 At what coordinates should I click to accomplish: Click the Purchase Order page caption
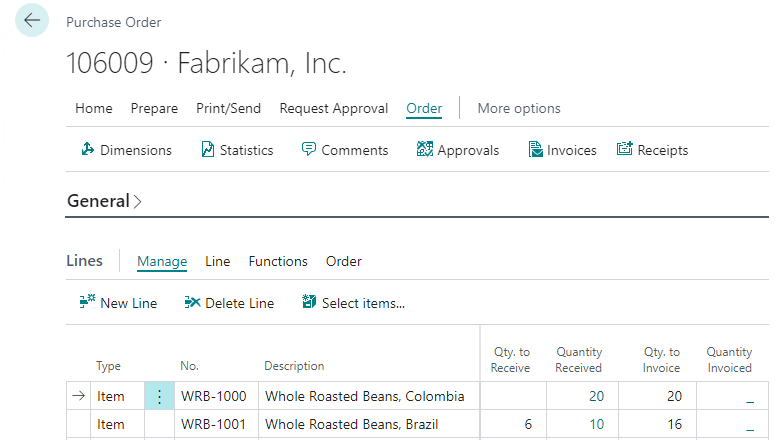[113, 22]
